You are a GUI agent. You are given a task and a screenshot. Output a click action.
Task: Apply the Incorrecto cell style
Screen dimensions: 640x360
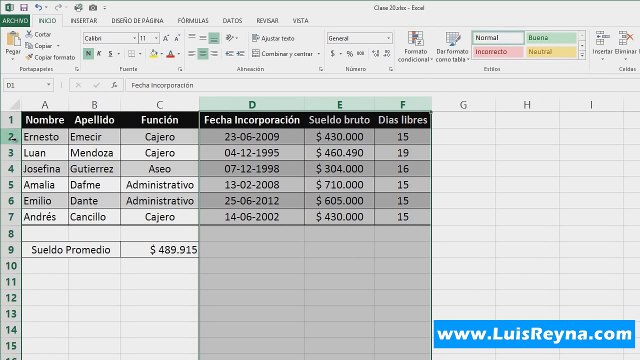coord(498,52)
